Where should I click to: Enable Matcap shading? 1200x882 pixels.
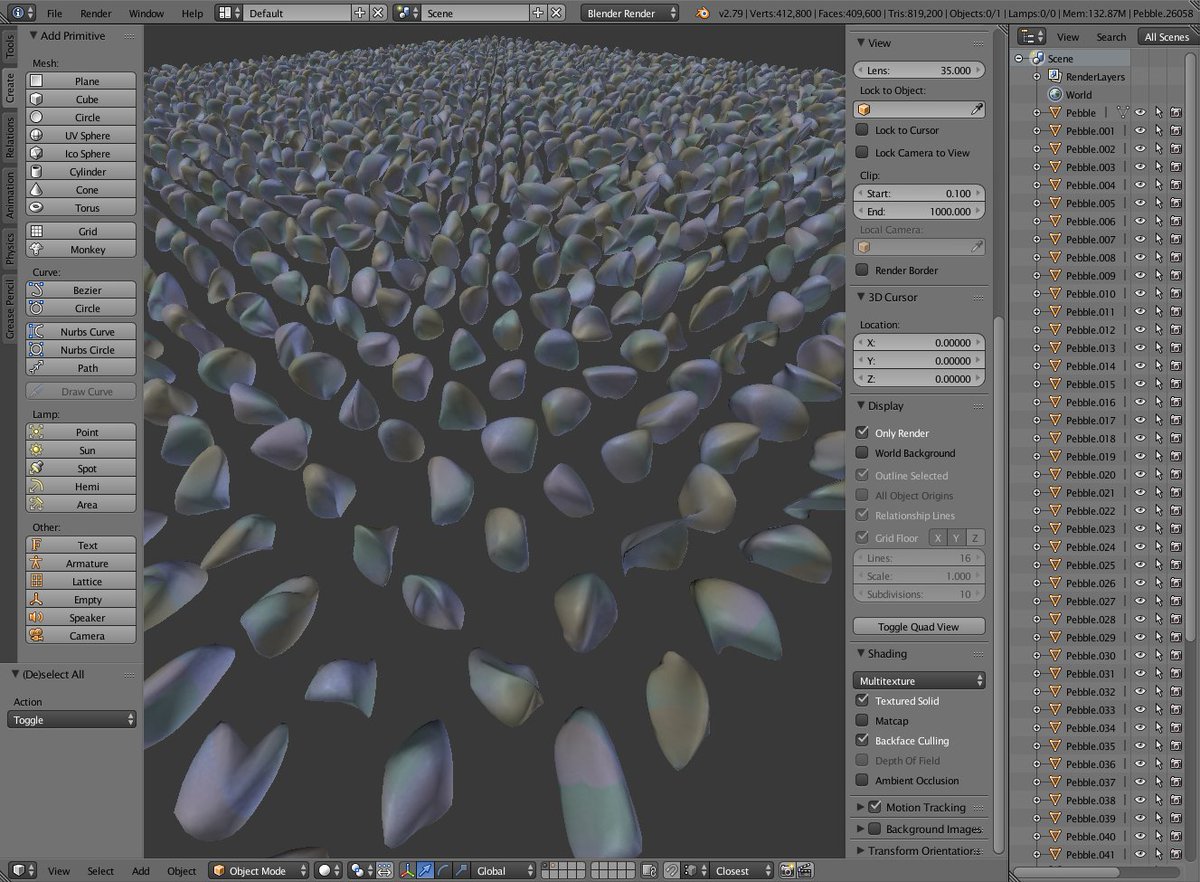click(863, 721)
